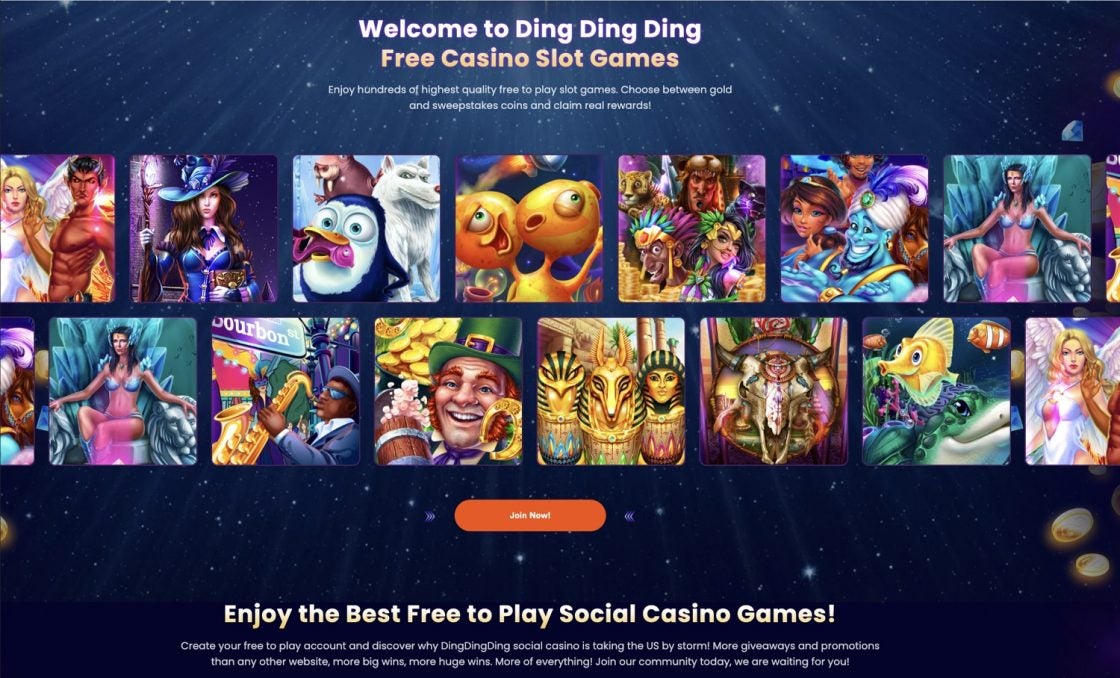Choose the bull skull slot game
Screen dimensions: 1120x678
774,392
